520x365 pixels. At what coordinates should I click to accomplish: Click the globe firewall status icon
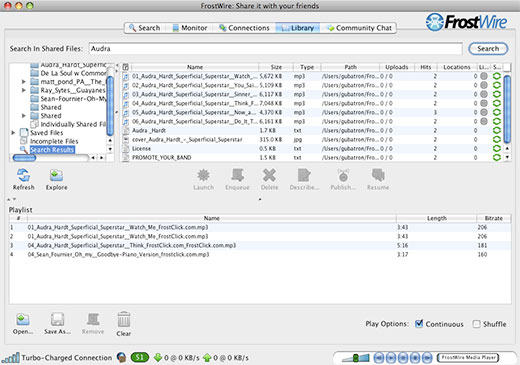[122, 358]
